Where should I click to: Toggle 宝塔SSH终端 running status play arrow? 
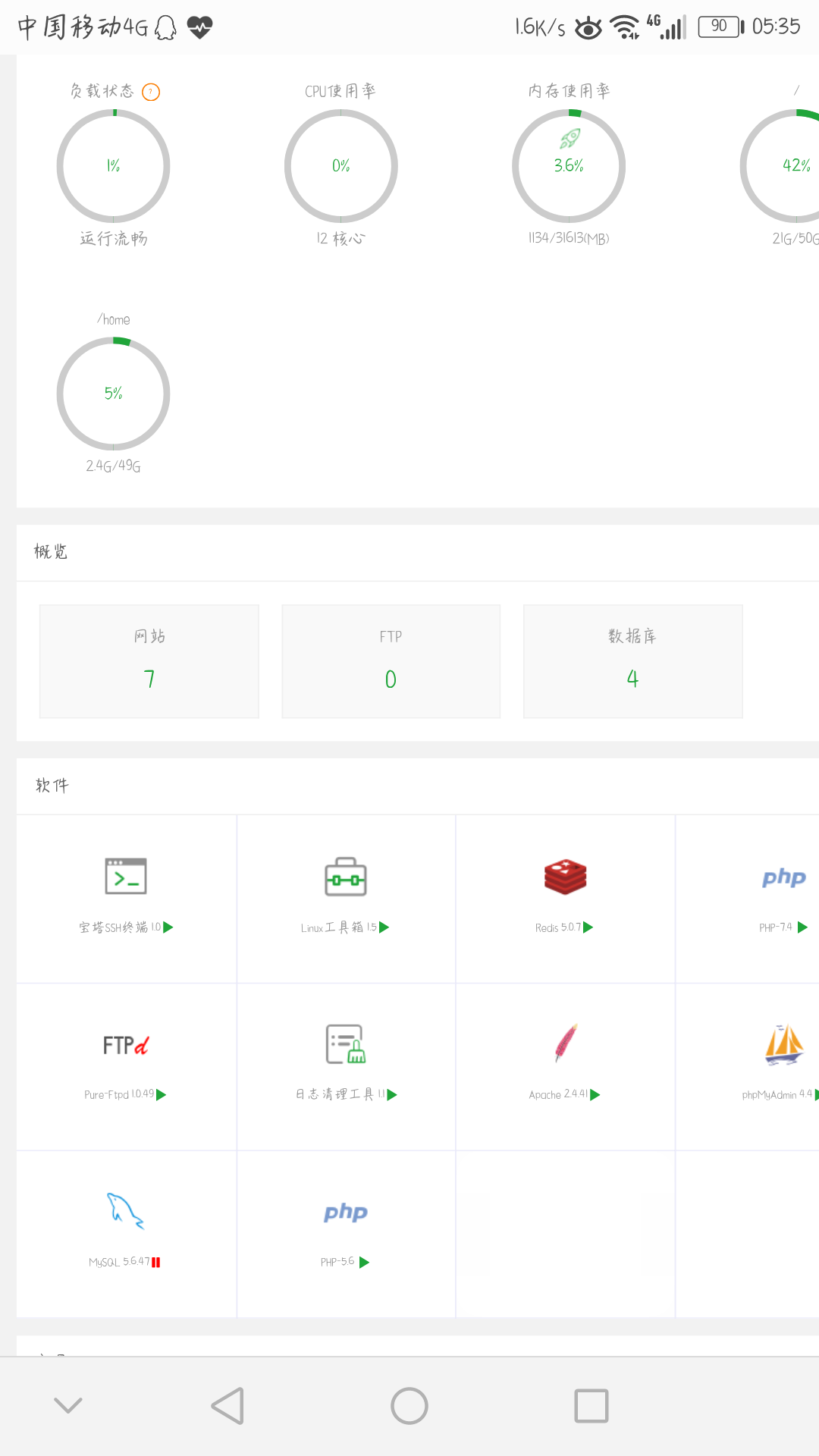coord(168,927)
